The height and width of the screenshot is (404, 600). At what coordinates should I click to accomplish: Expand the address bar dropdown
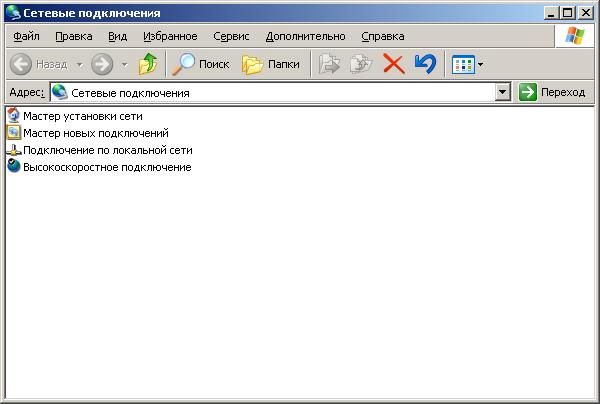point(503,92)
